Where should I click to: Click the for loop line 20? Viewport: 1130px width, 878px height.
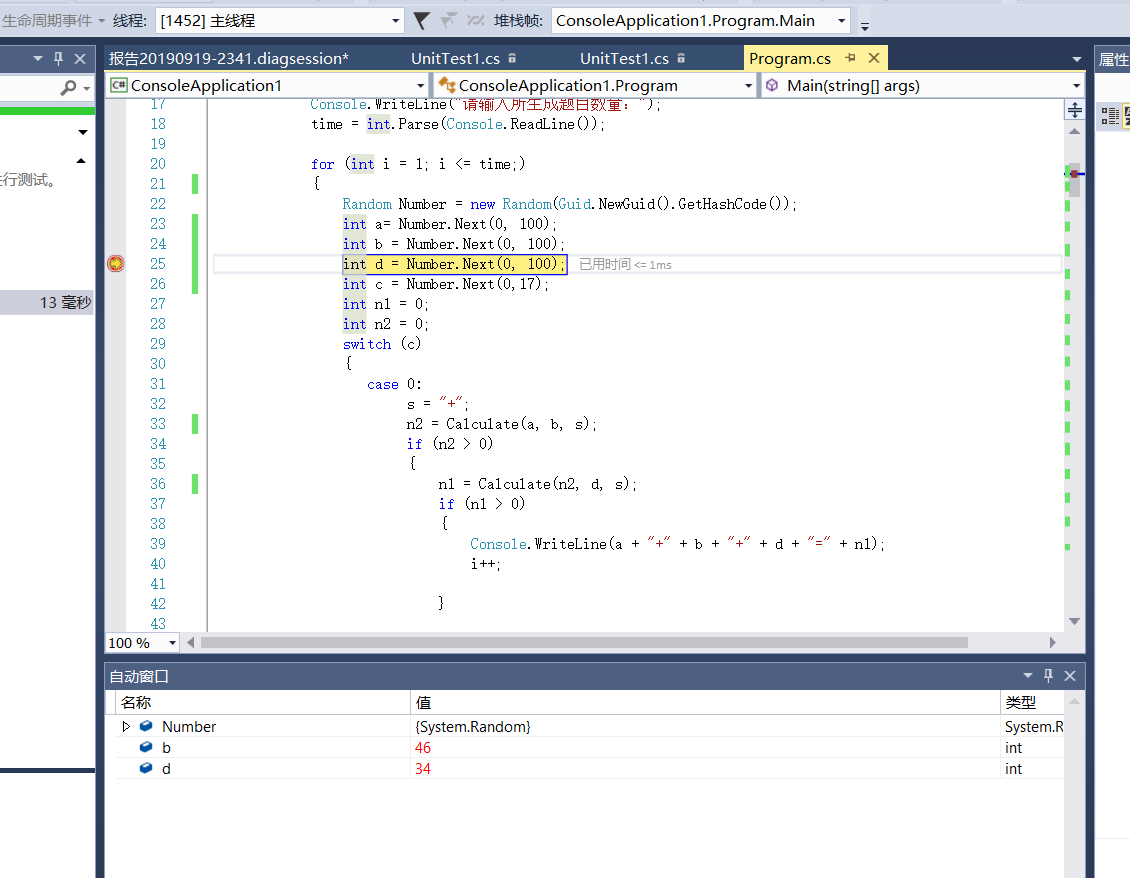coord(418,164)
